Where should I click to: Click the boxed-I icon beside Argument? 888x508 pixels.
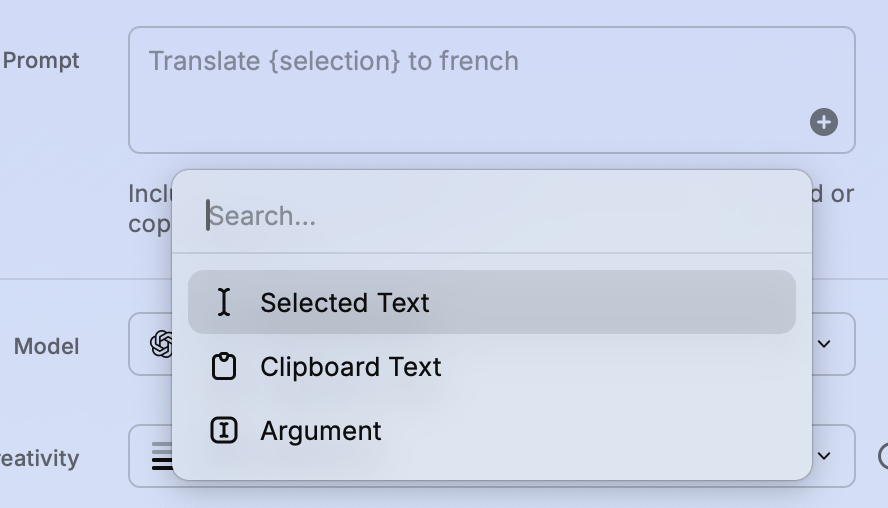224,431
